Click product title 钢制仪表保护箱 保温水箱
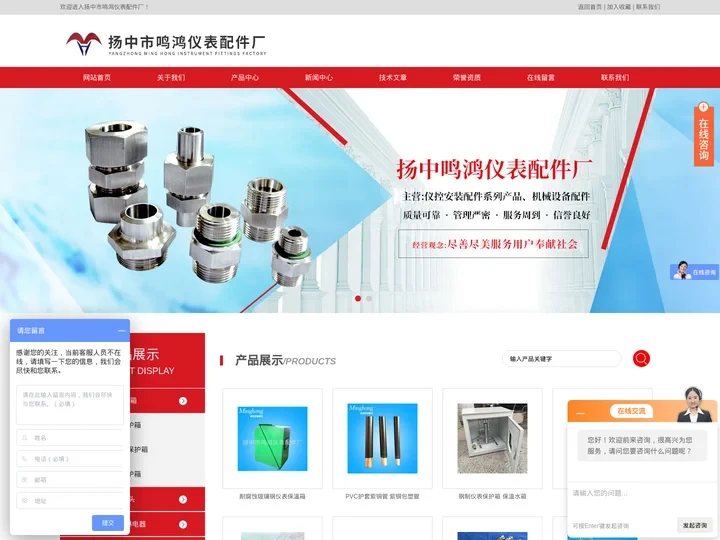 pyautogui.click(x=492, y=496)
